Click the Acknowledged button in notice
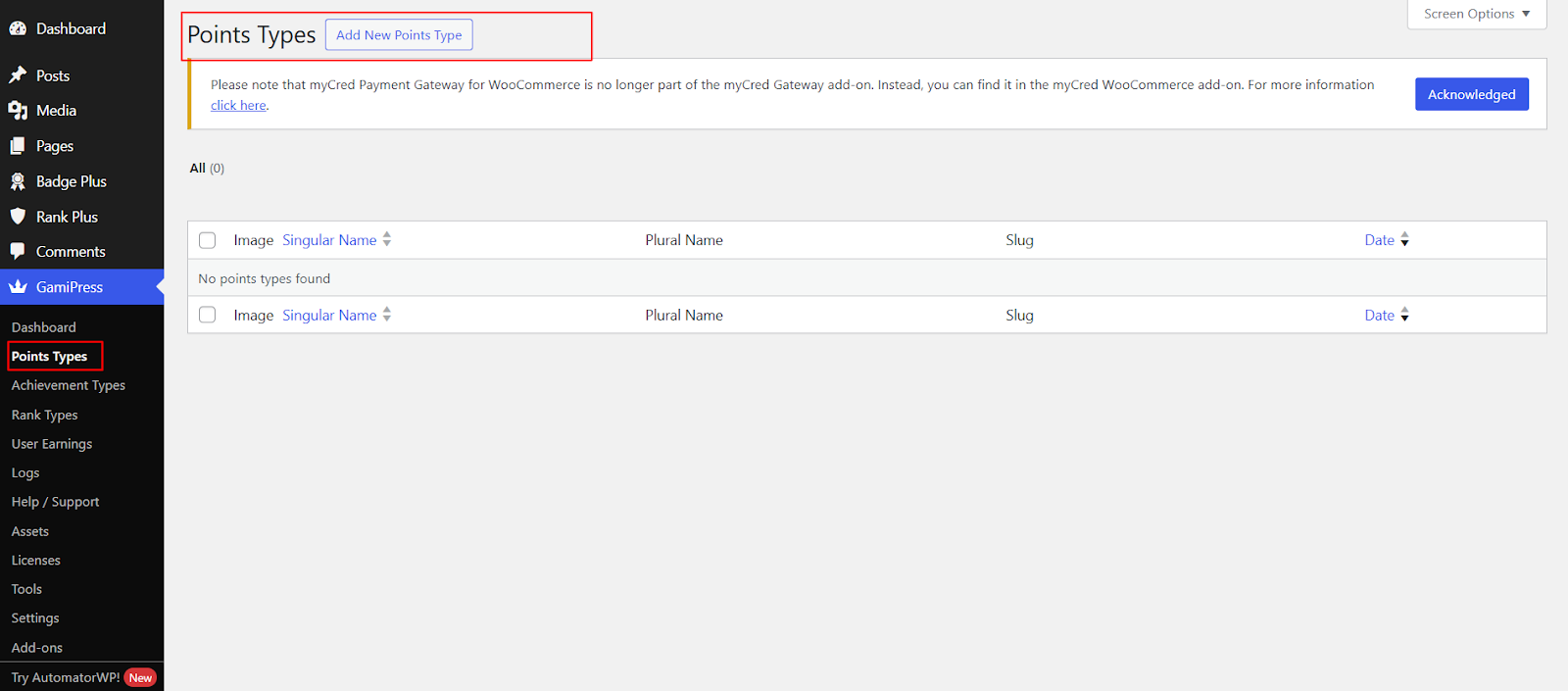Viewport: 1568px width, 691px height. tap(1471, 94)
